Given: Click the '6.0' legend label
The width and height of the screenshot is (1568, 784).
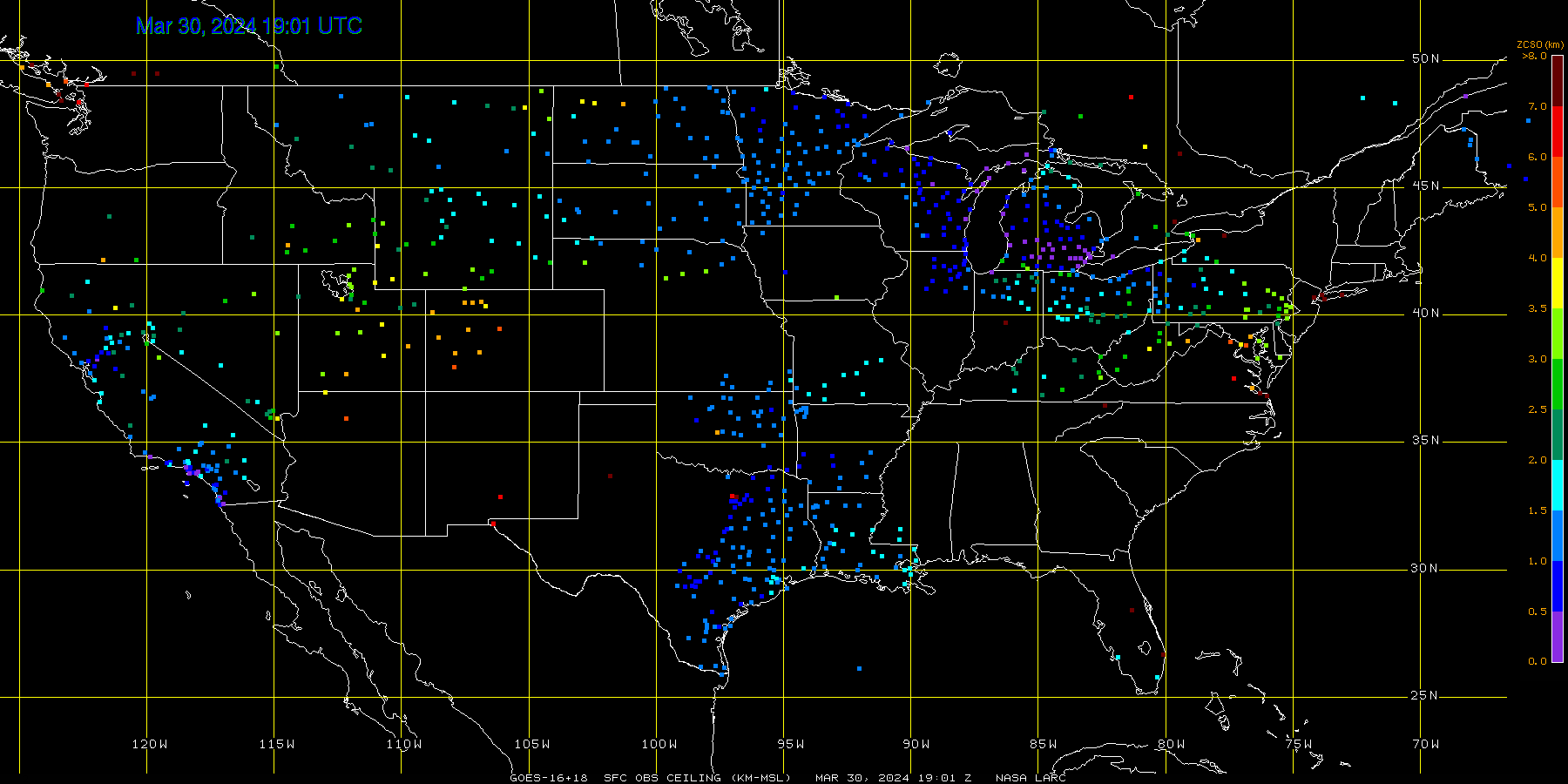Looking at the screenshot, I should click(x=1538, y=157).
